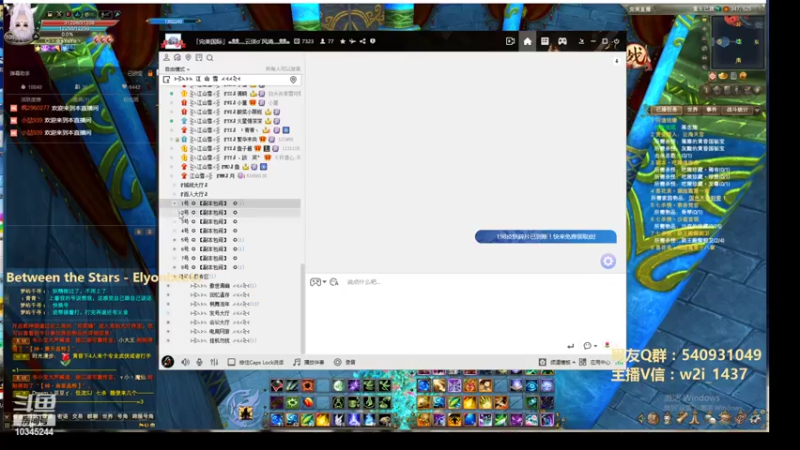Open the location pin icon above channel list
This screenshot has height=450, width=800.
[188, 58]
